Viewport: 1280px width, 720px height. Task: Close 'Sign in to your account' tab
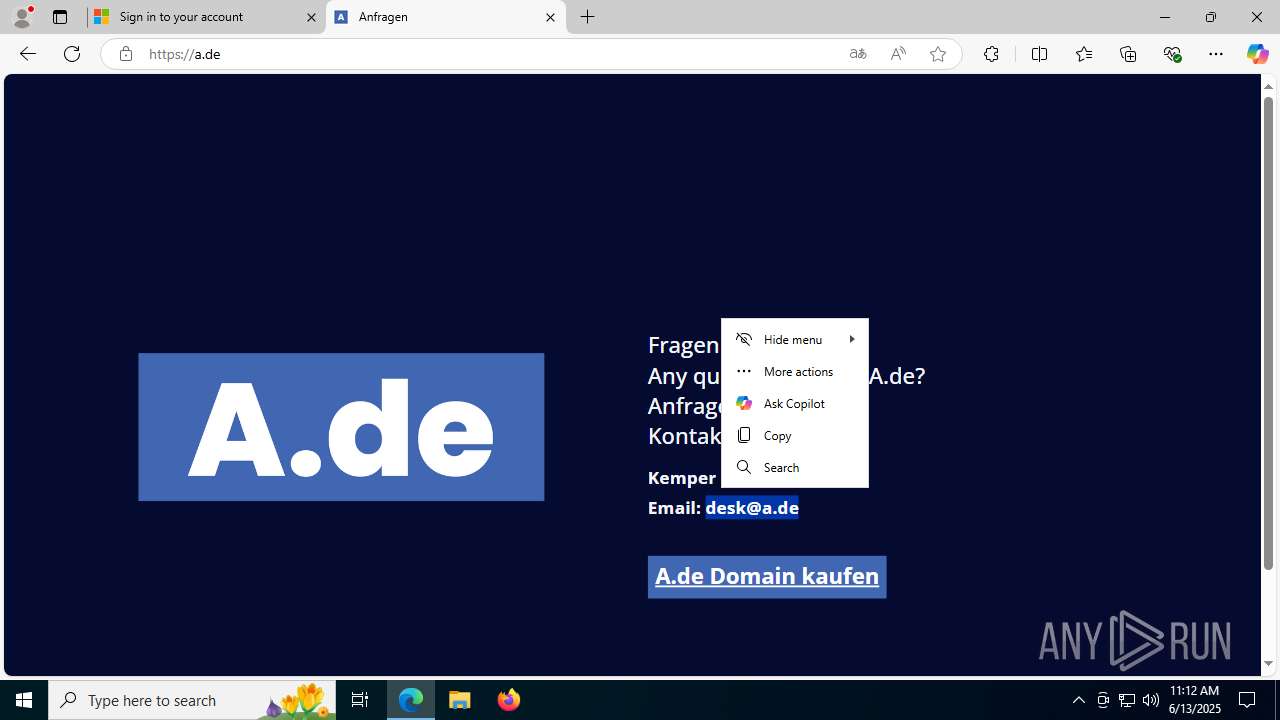[x=311, y=17]
